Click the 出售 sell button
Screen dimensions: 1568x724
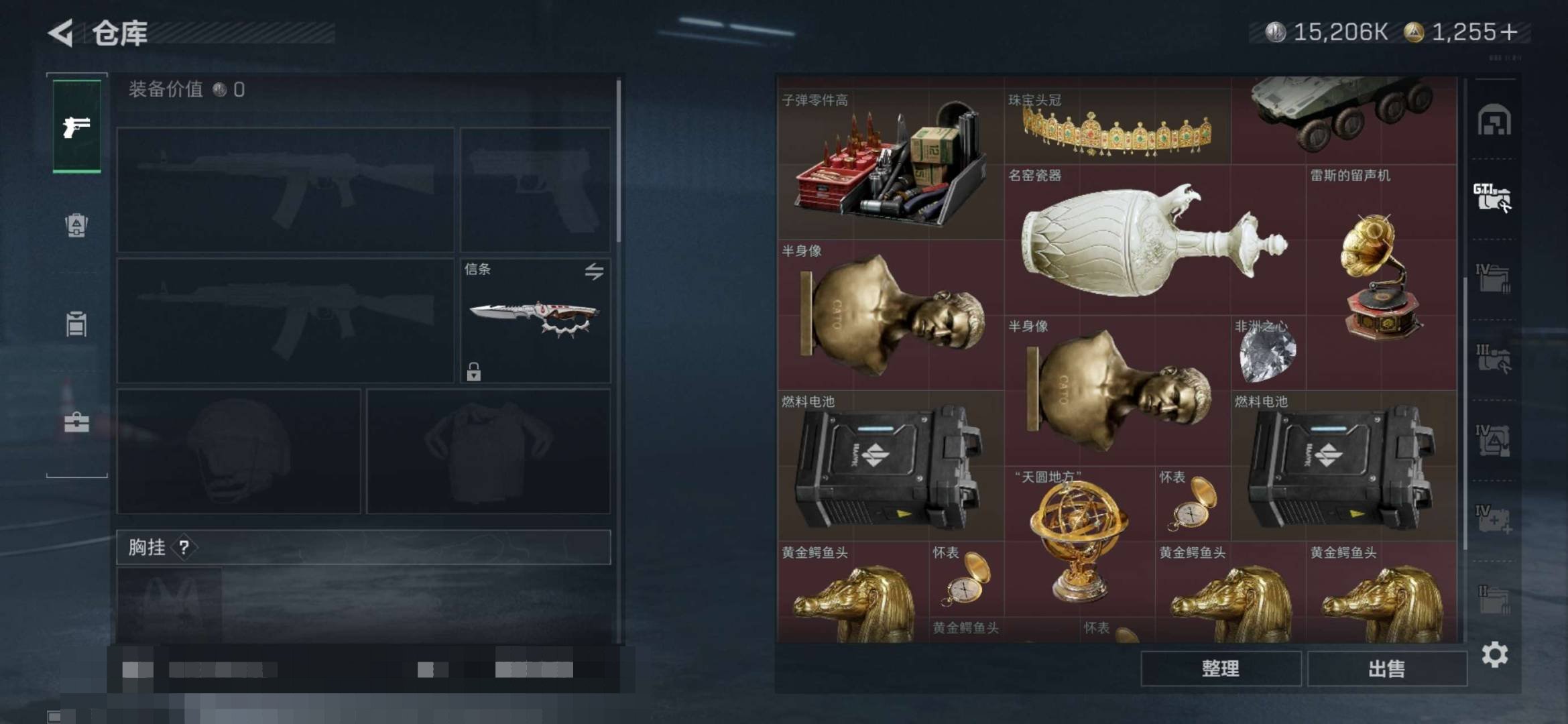tap(1387, 668)
